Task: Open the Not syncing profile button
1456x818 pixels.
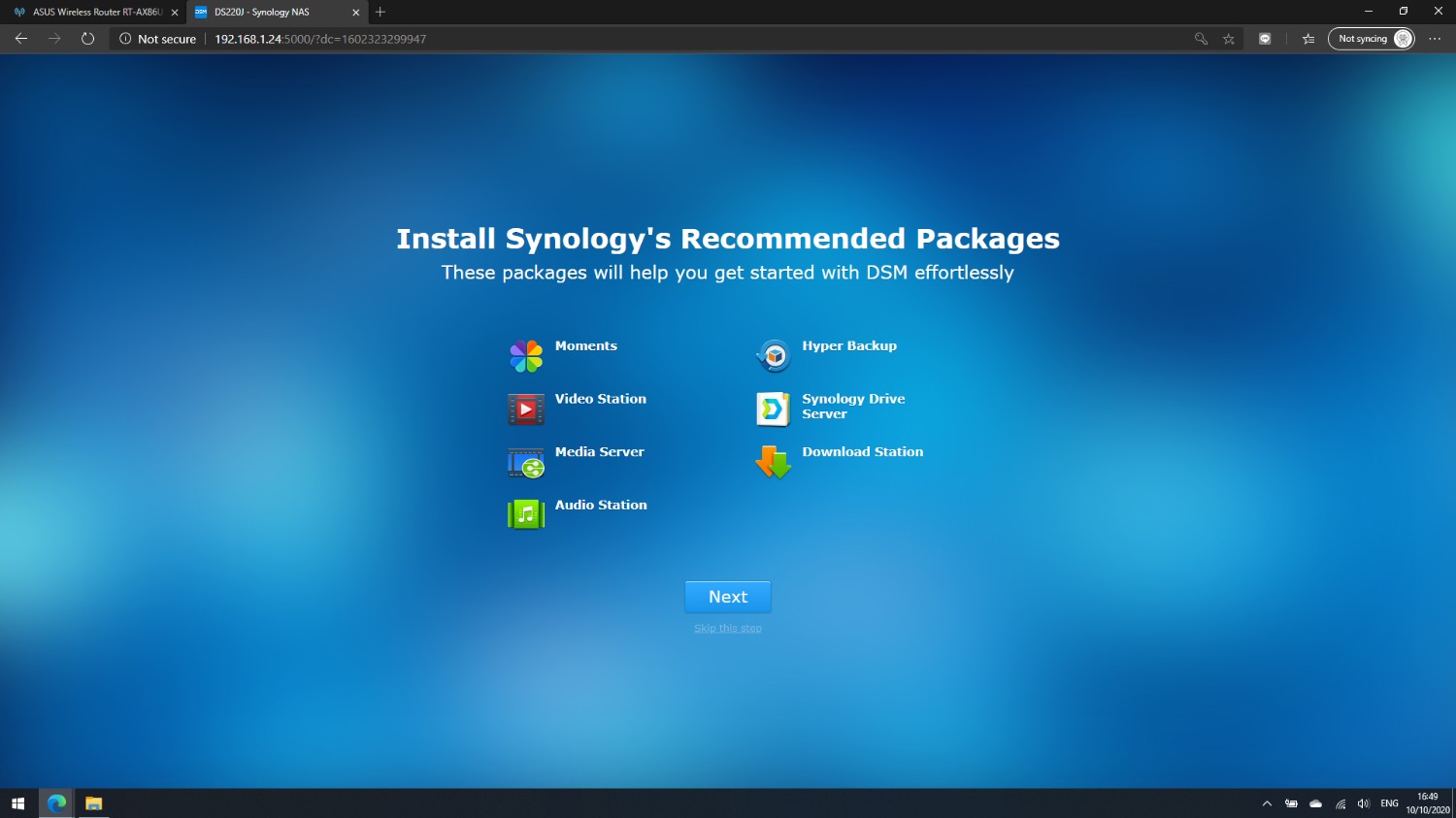Action: 1372,39
